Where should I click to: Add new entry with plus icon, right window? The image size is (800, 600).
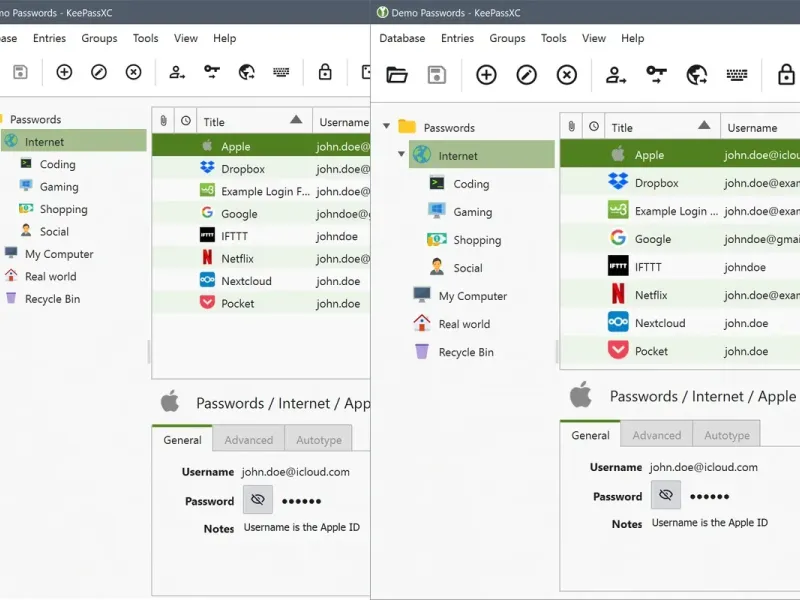point(486,74)
